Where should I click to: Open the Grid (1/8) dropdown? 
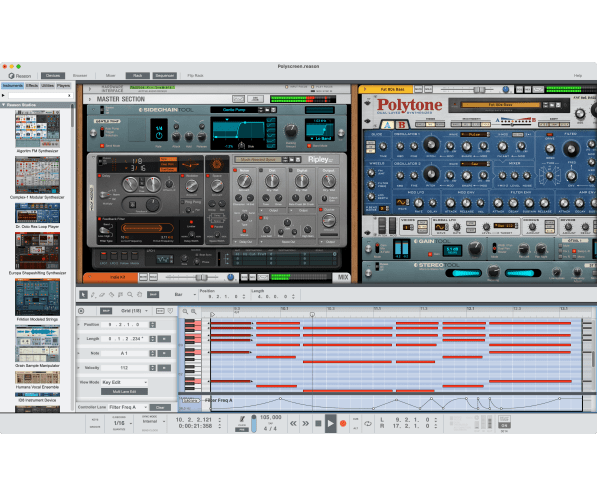(134, 311)
